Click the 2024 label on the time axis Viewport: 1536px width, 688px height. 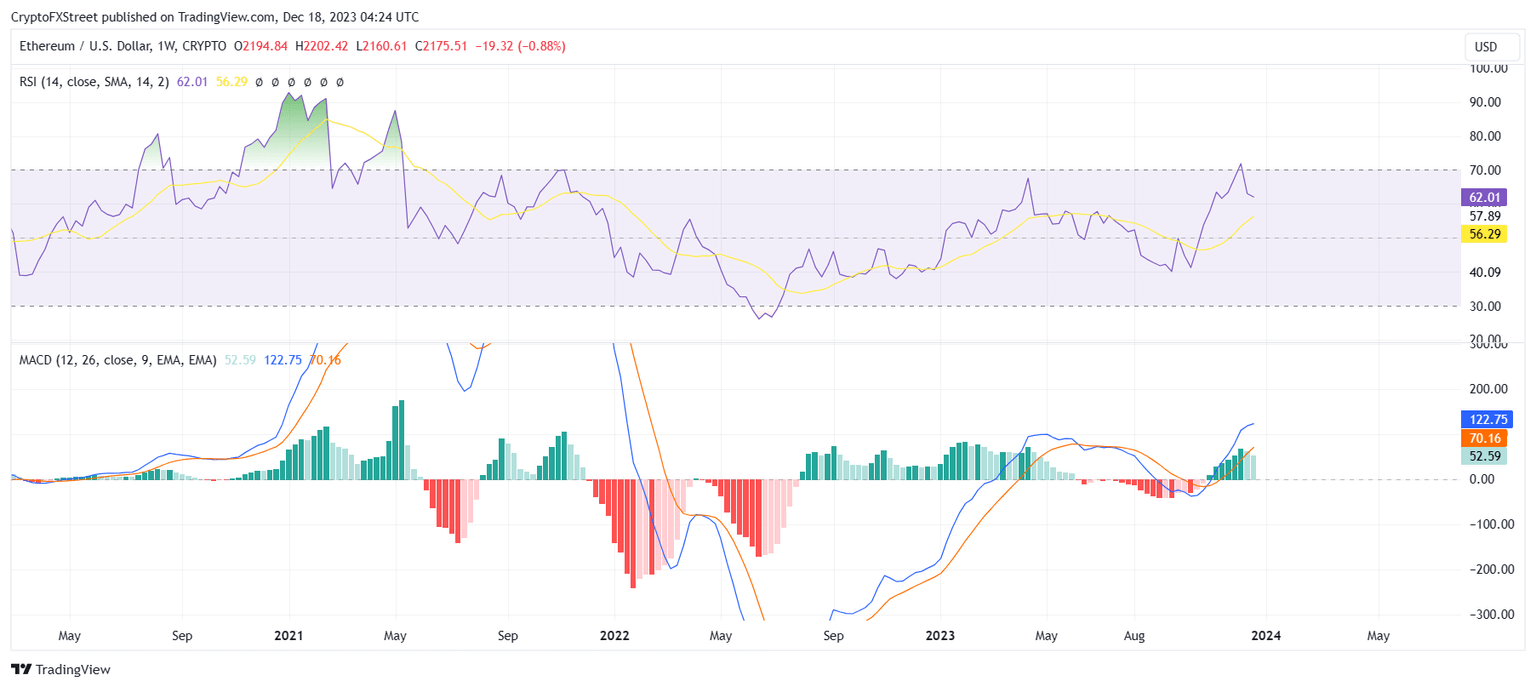(1268, 635)
